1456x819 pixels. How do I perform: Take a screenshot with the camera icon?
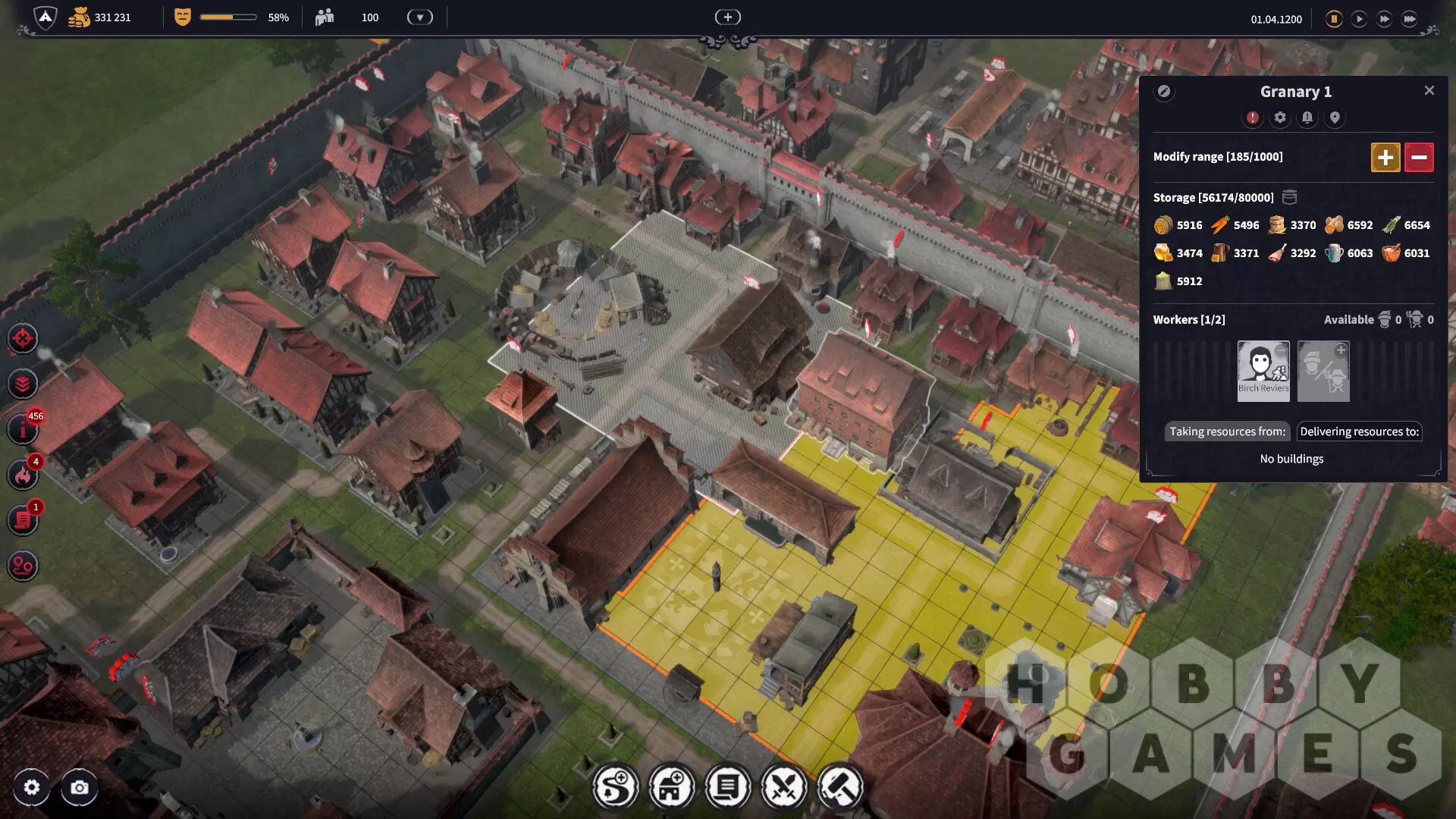tap(79, 788)
